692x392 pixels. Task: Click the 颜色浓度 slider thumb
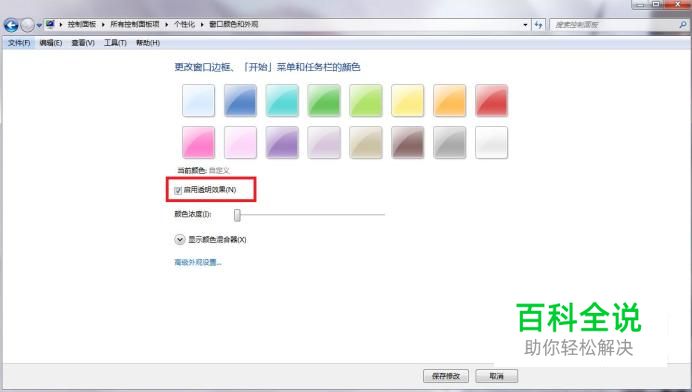(x=237, y=215)
